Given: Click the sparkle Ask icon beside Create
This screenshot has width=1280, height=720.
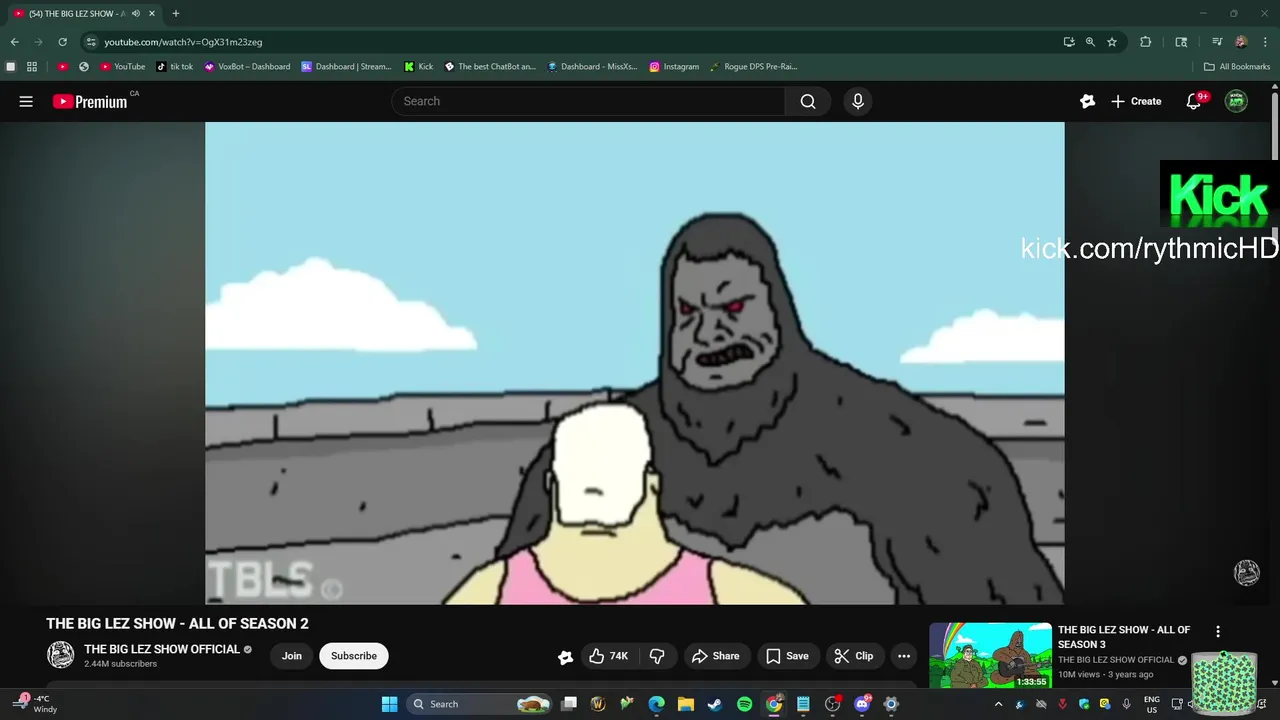Looking at the screenshot, I should tap(1088, 101).
